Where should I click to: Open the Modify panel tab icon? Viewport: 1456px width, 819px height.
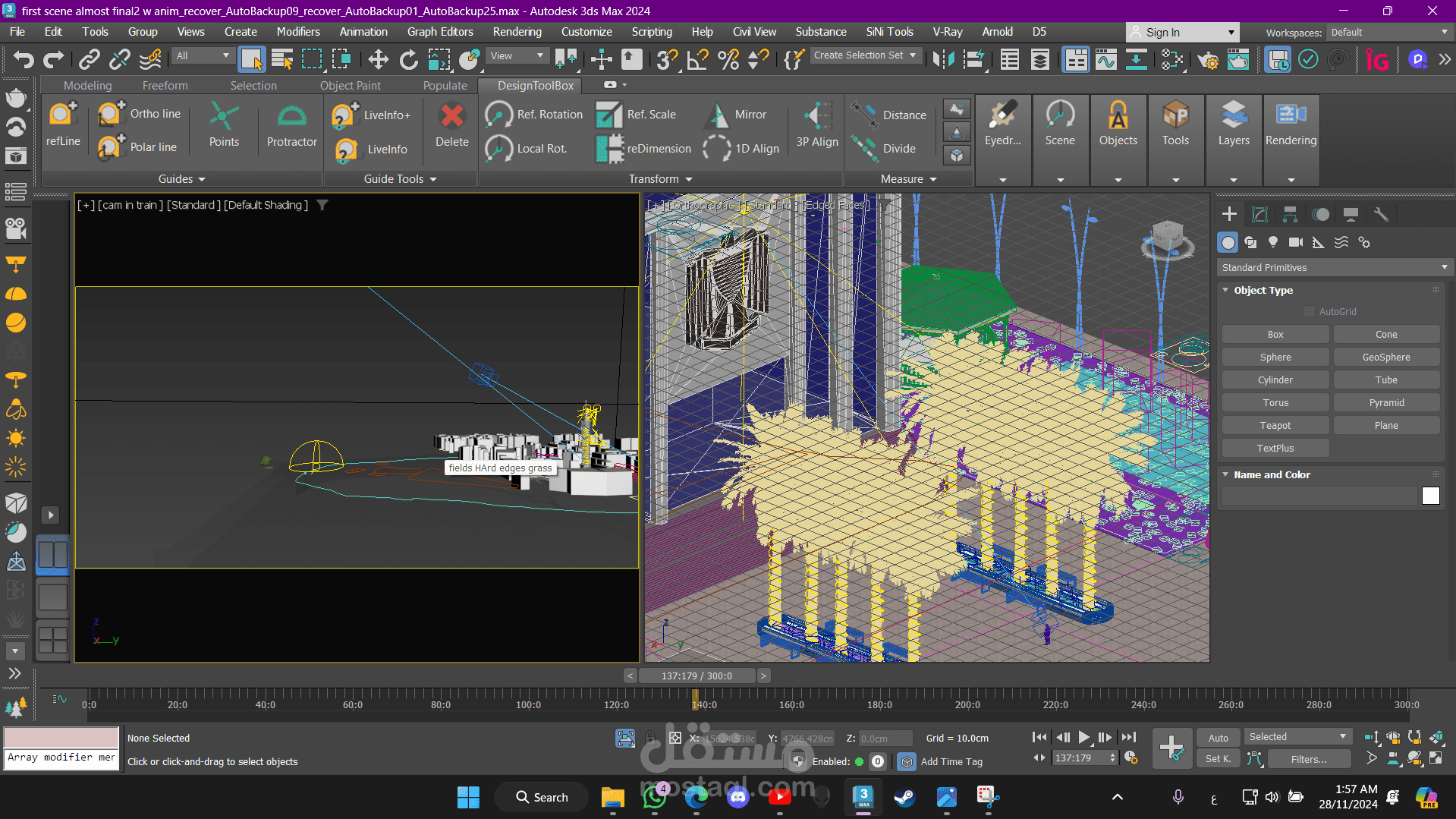point(1259,214)
